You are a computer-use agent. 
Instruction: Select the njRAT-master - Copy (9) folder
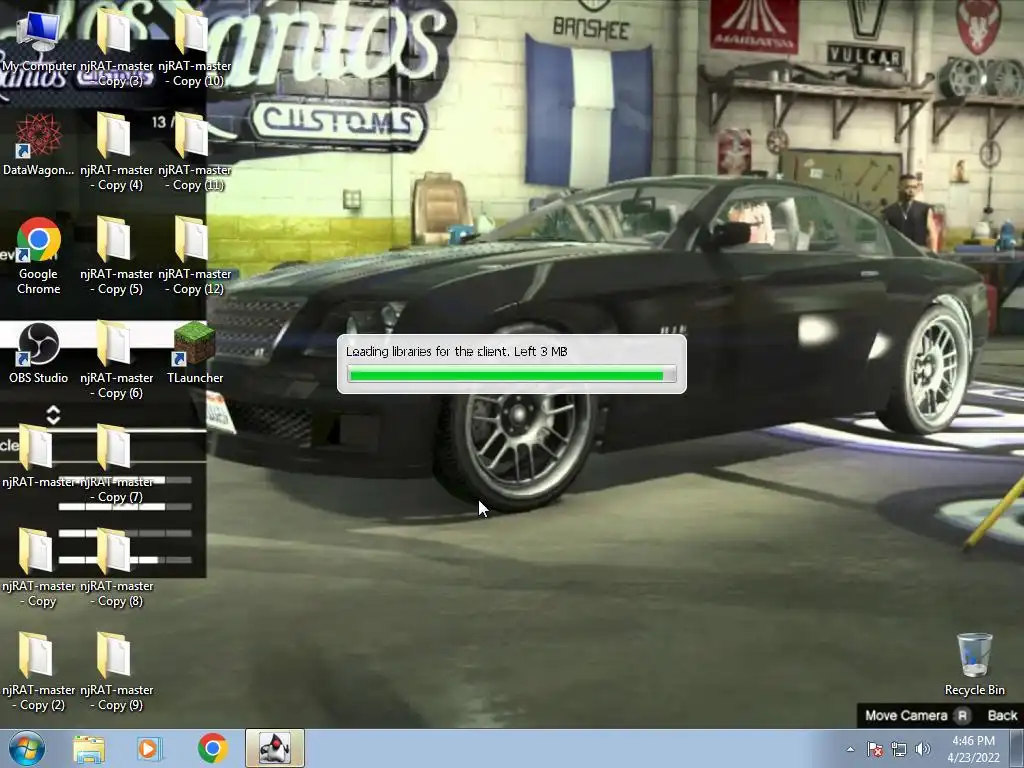point(116,672)
